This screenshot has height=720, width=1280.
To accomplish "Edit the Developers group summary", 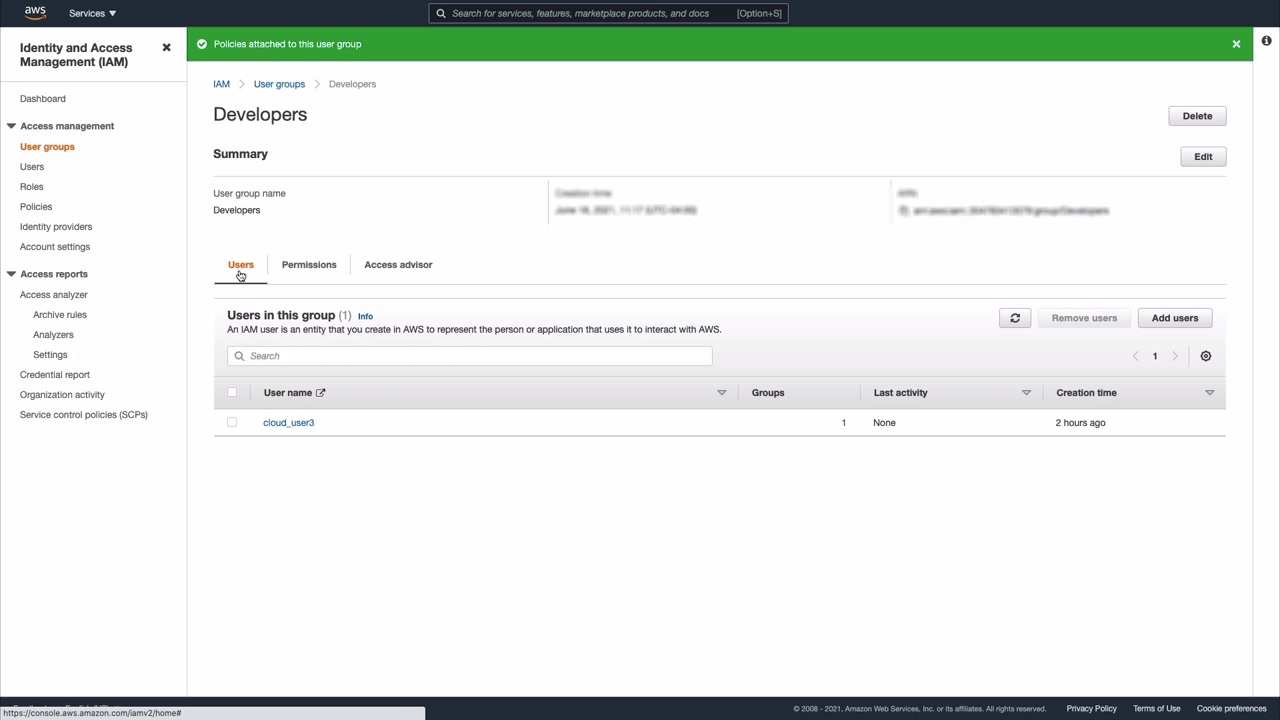I will 1203,157.
